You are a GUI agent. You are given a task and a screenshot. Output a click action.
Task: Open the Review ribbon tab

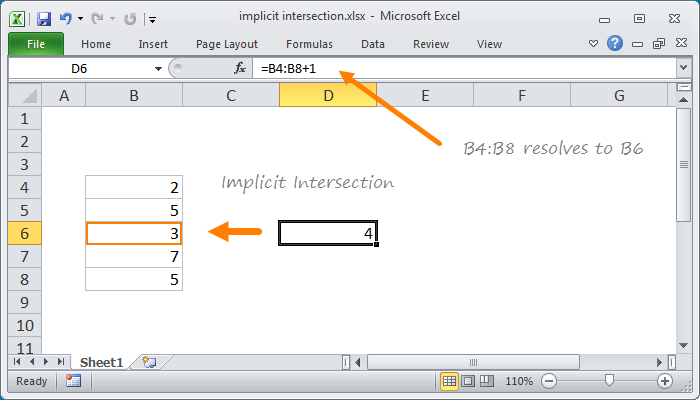(x=431, y=44)
